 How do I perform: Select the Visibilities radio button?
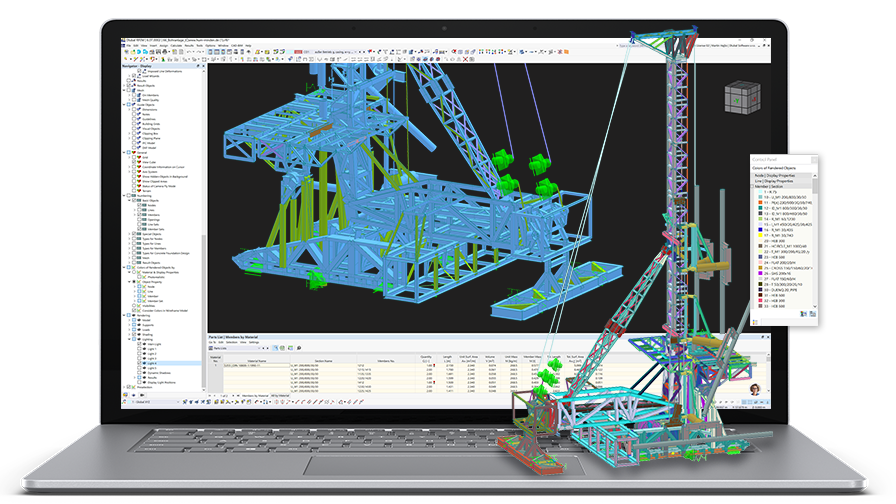tap(134, 306)
